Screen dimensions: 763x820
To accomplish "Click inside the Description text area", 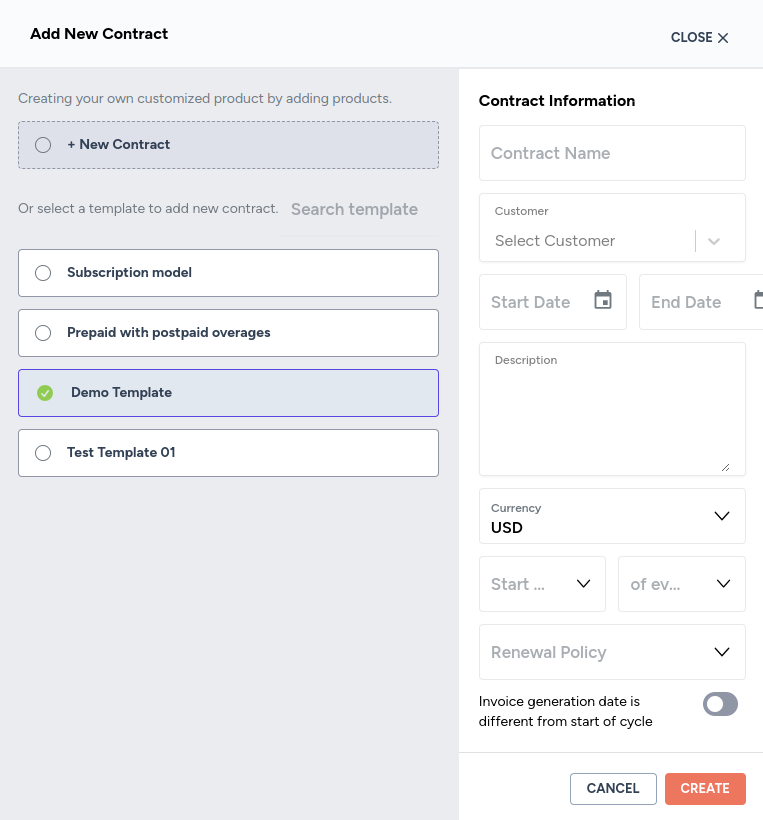I will point(612,415).
